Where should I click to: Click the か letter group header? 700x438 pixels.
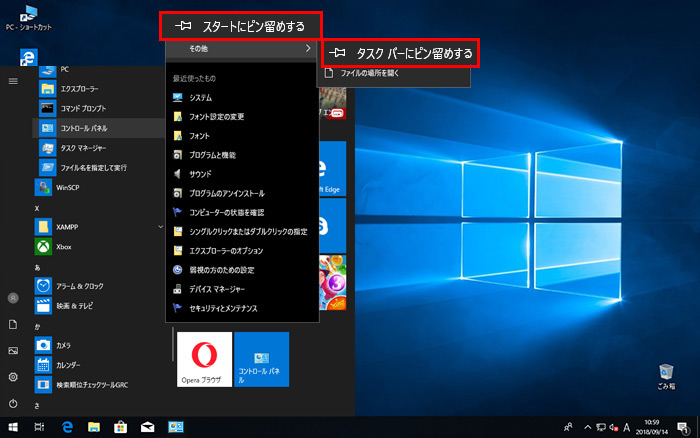click(x=37, y=327)
